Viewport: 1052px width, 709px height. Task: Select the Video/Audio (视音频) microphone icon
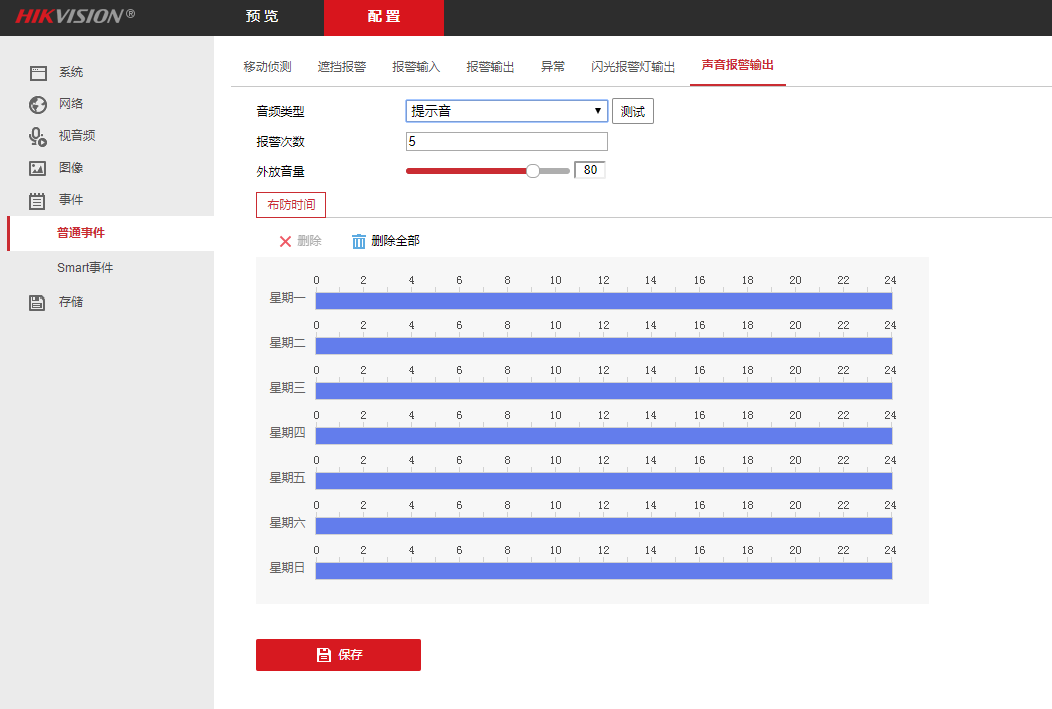(x=38, y=136)
